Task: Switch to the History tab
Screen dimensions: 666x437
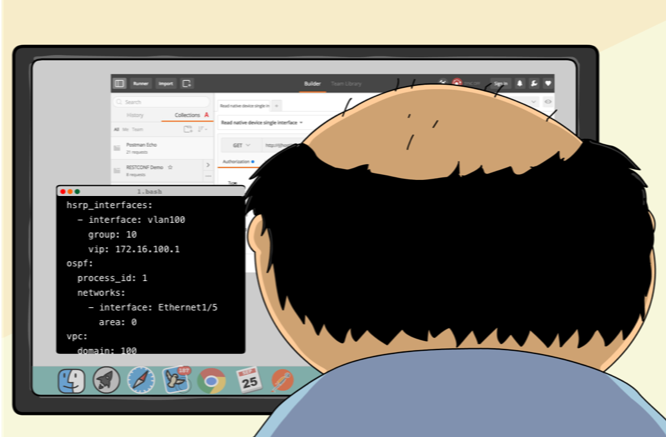Action: 135,115
